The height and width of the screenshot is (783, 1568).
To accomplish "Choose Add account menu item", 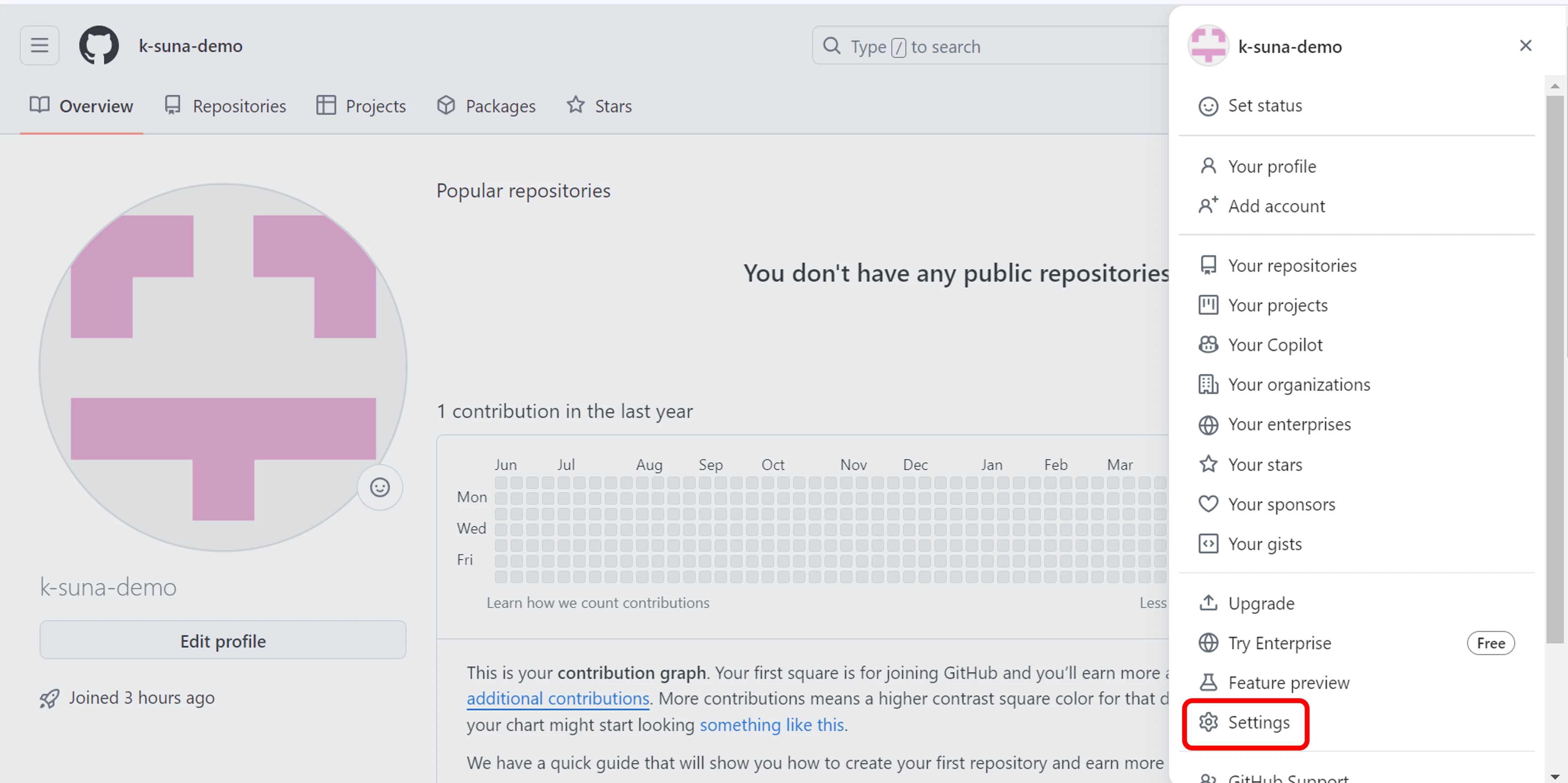I will coord(1356,206).
